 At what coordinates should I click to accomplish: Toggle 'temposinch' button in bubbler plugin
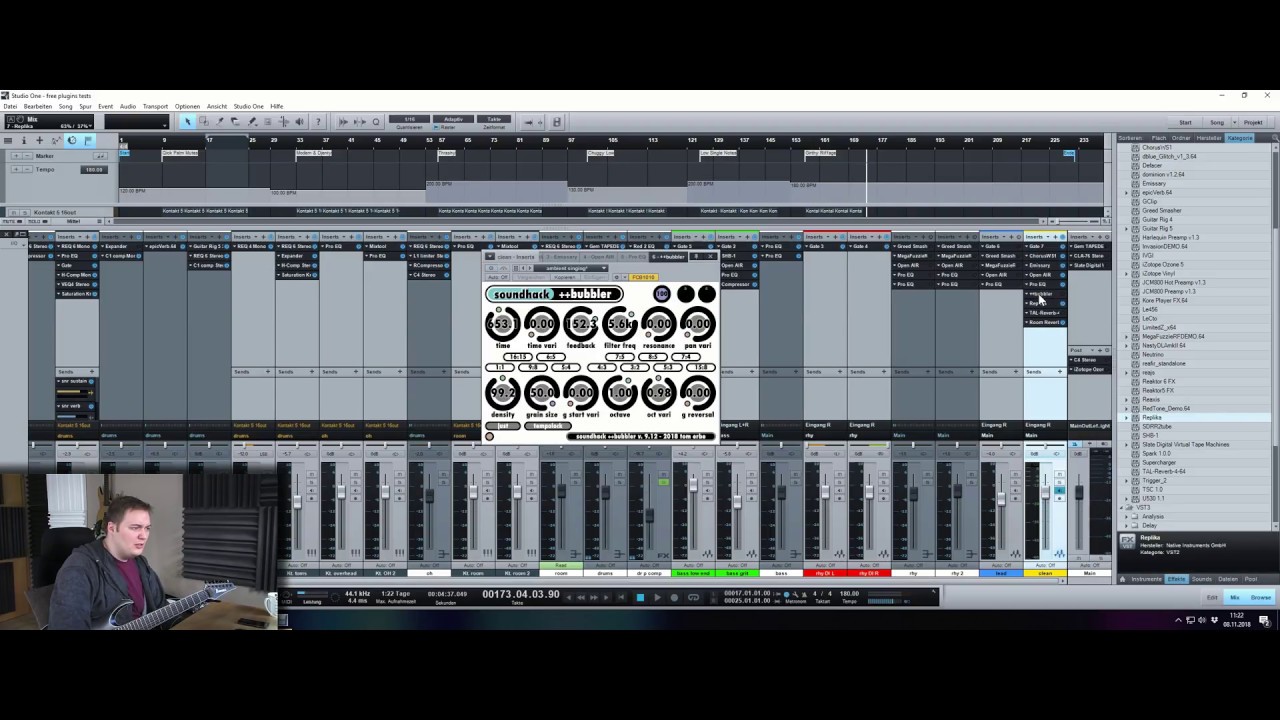(548, 426)
